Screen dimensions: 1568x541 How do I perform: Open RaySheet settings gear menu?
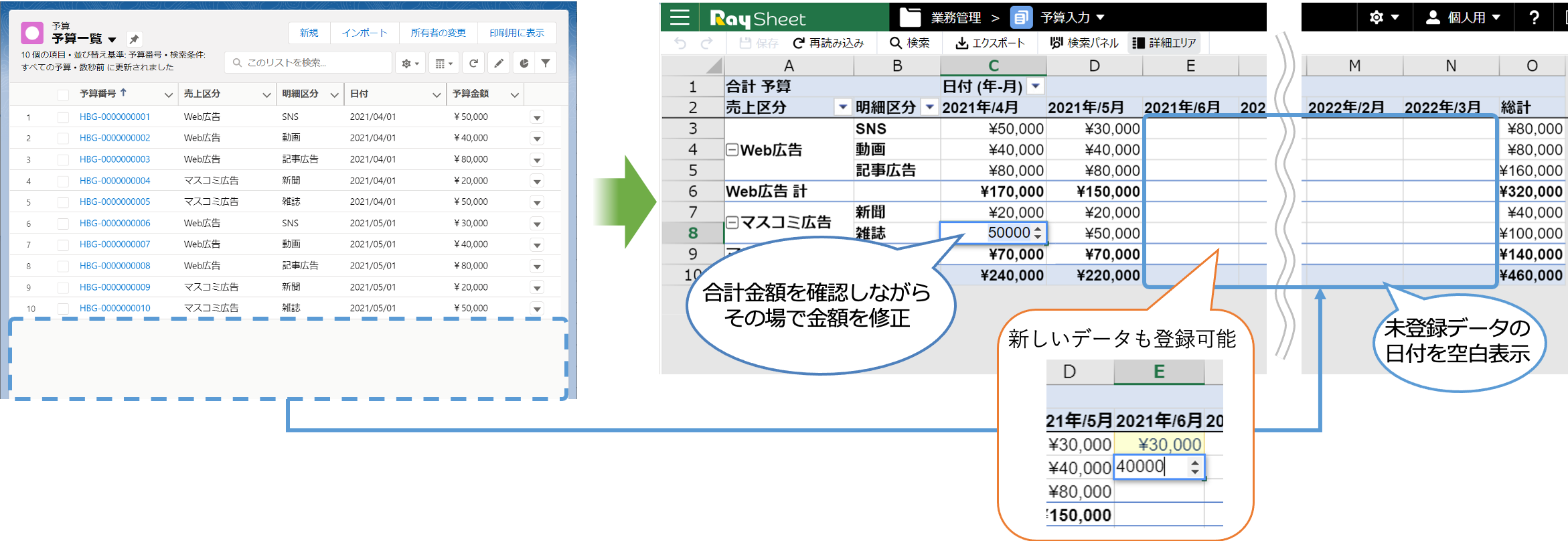coord(1384,17)
